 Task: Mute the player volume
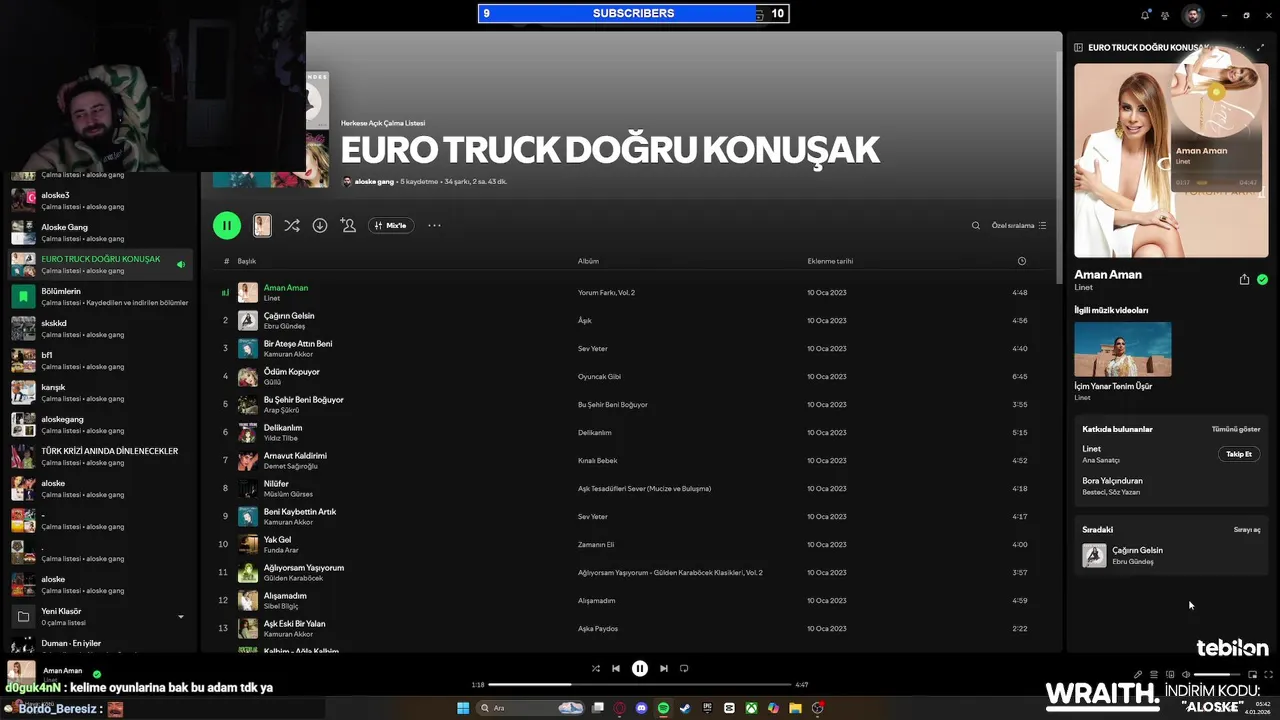point(1186,674)
